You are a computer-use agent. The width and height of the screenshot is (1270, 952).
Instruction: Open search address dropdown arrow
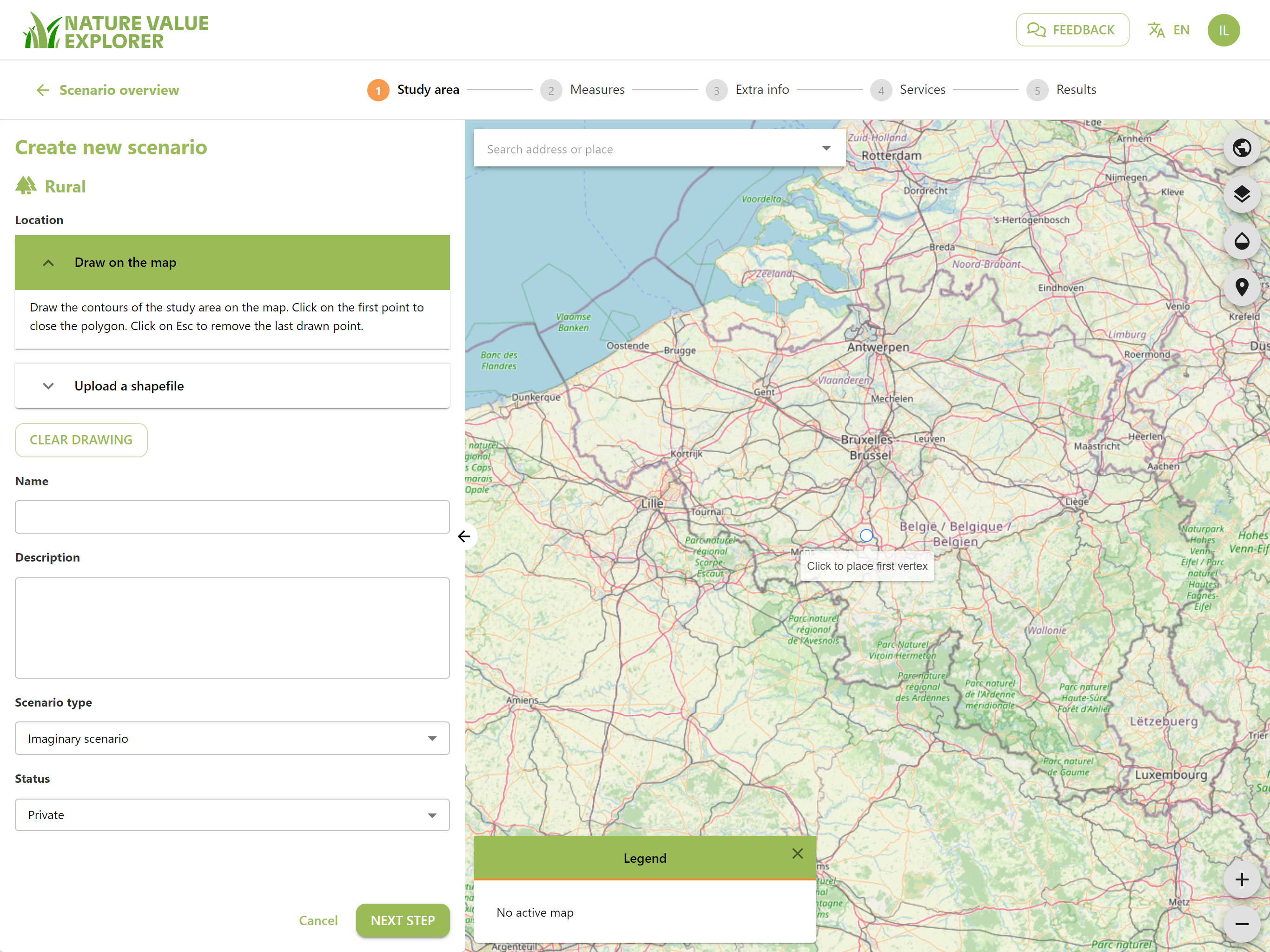pyautogui.click(x=826, y=148)
